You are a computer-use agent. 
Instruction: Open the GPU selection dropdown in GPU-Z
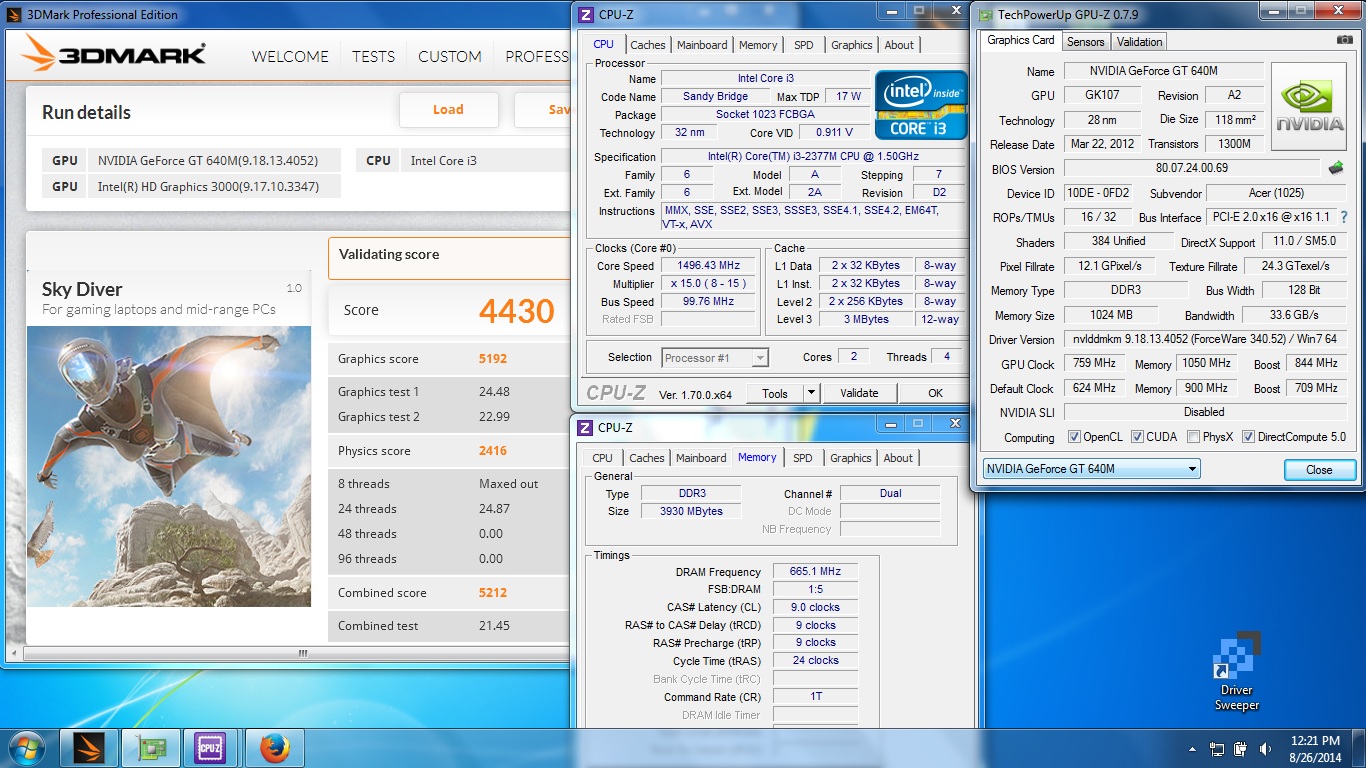[1091, 469]
